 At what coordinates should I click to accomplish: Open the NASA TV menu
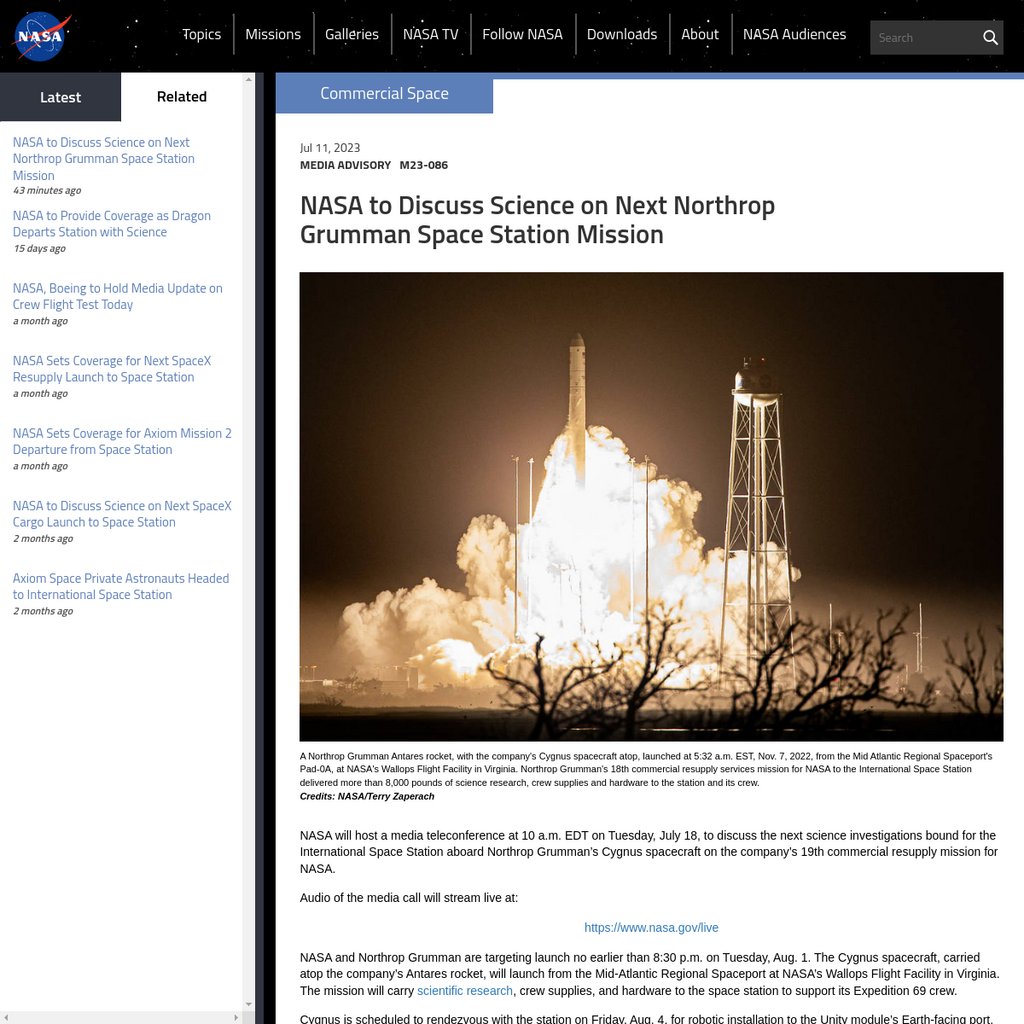pos(430,34)
